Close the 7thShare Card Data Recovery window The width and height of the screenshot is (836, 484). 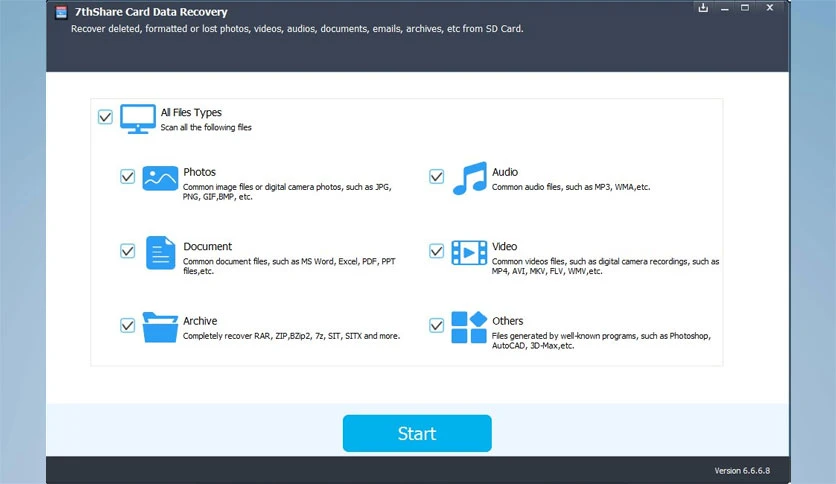(x=769, y=7)
